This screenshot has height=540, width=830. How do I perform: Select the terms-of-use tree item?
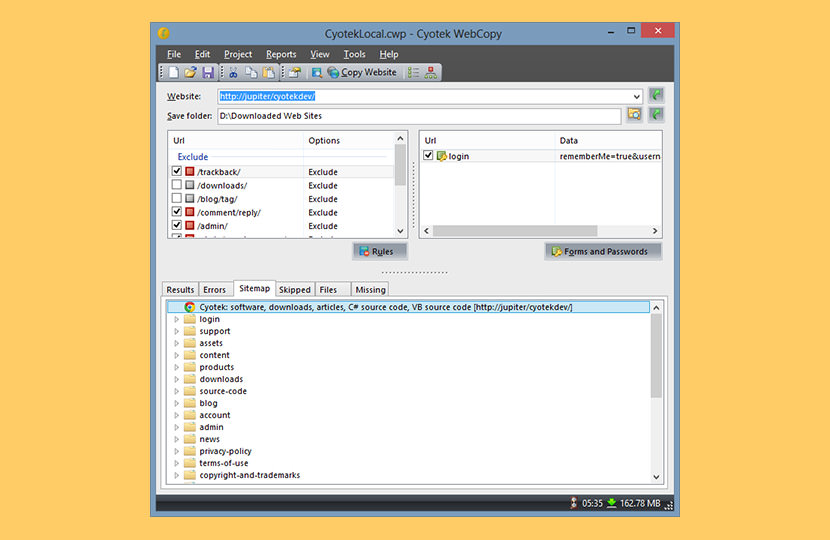tap(223, 463)
